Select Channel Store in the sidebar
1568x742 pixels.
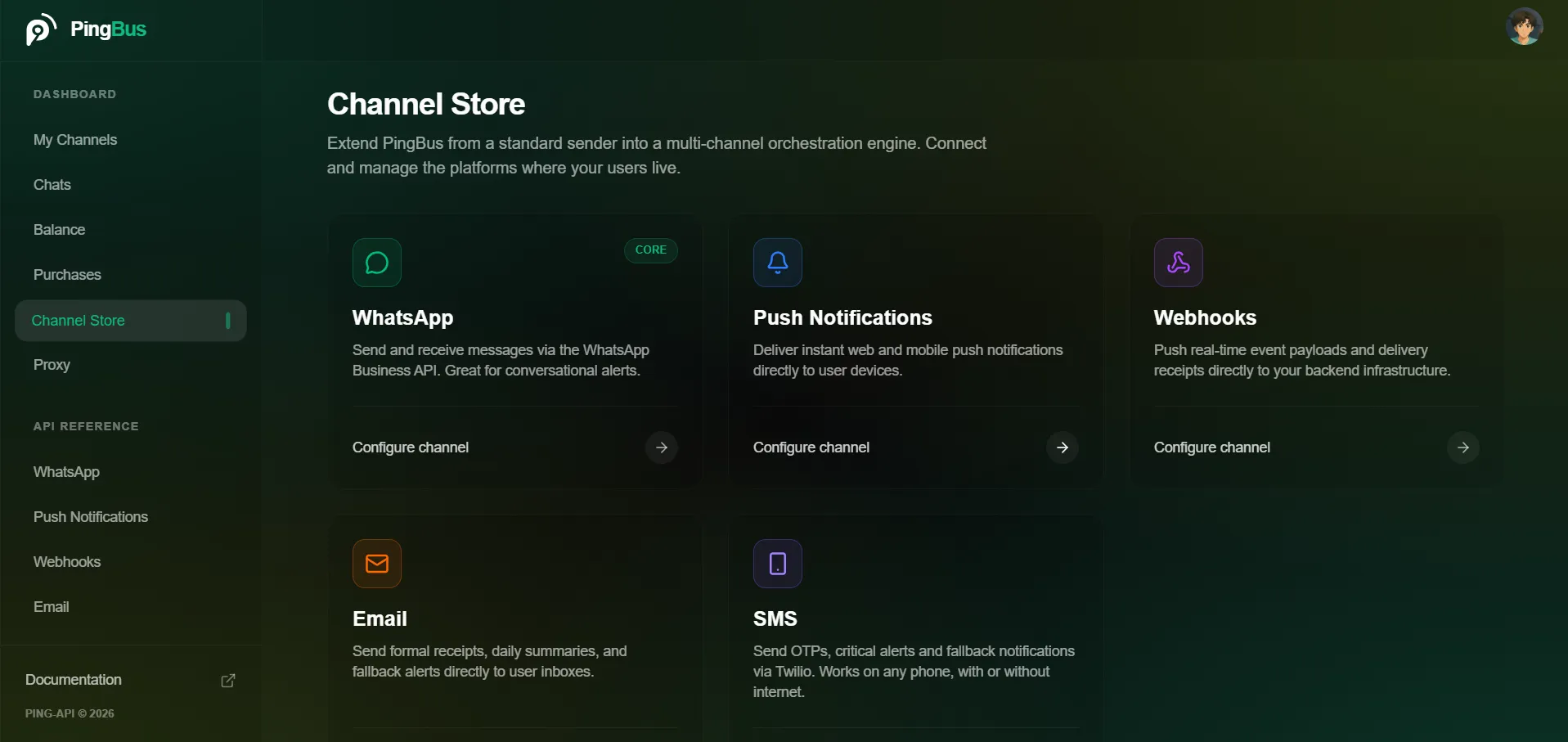(x=131, y=321)
